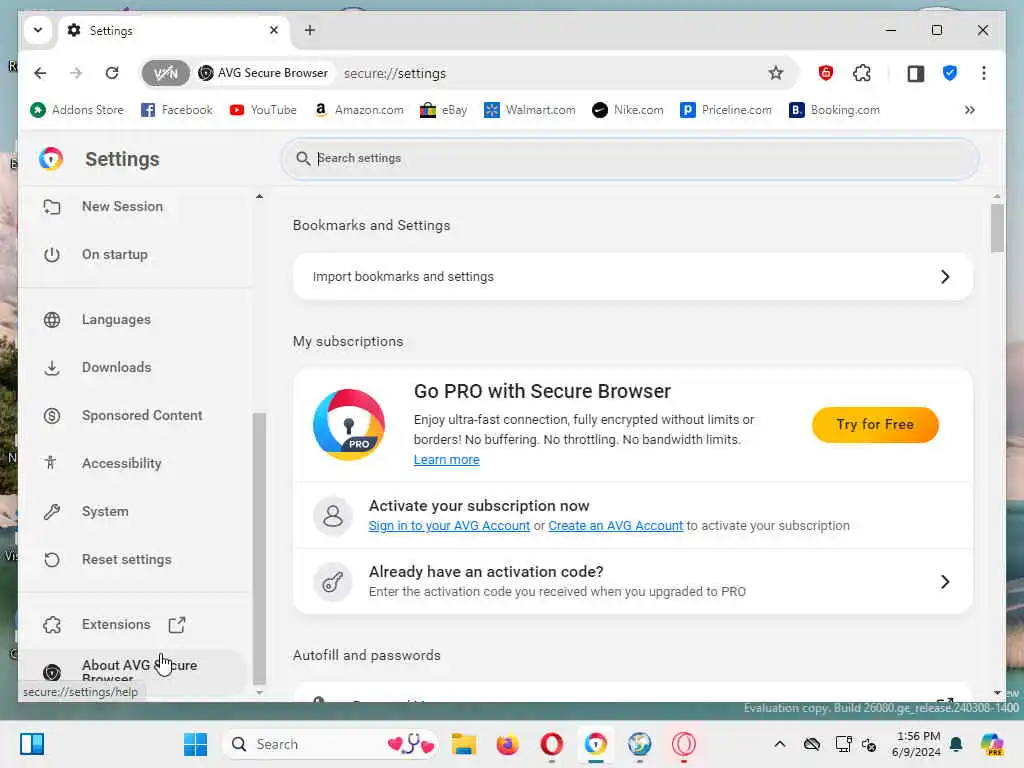Open the Extensions puzzle icon in toolbar
This screenshot has height=768, width=1024.
click(862, 73)
